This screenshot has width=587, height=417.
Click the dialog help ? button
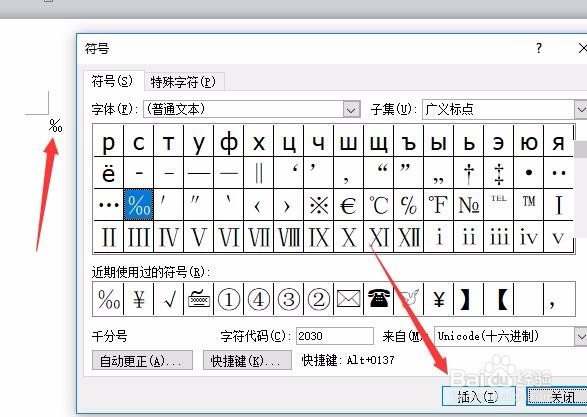point(539,48)
